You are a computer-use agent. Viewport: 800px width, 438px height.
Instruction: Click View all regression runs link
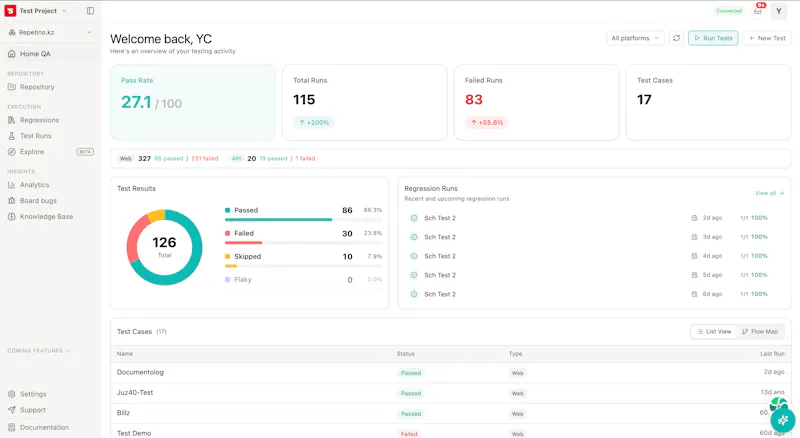(x=769, y=193)
